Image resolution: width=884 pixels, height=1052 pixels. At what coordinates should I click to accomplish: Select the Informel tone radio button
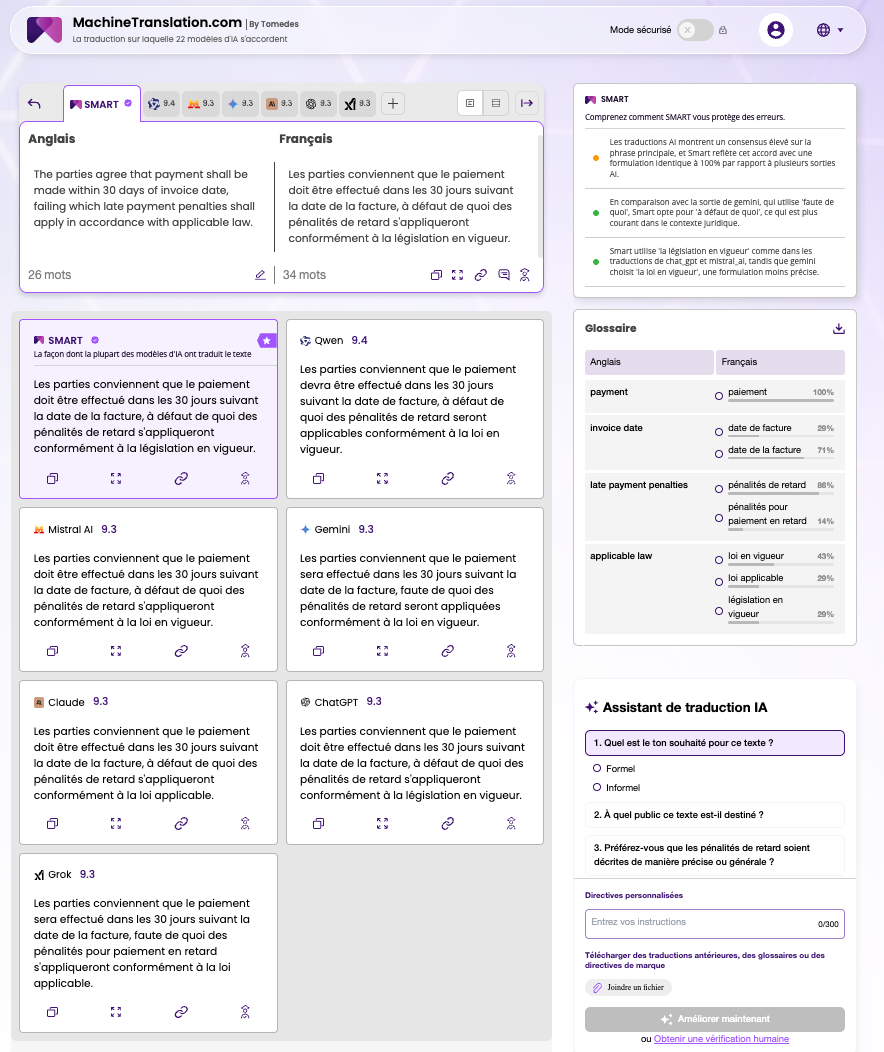tap(597, 788)
